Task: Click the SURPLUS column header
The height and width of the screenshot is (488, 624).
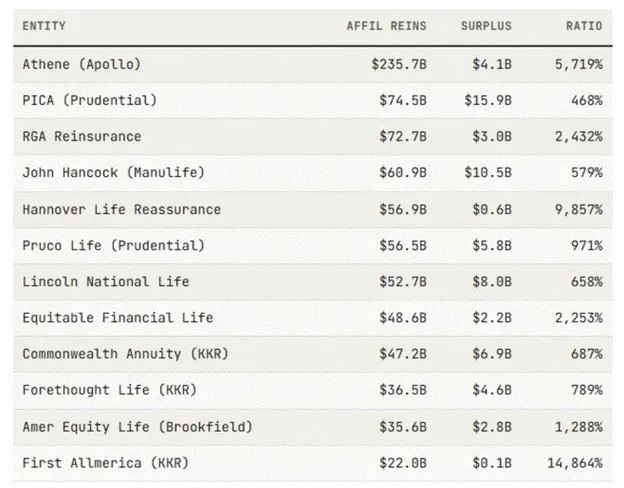Action: (x=486, y=26)
